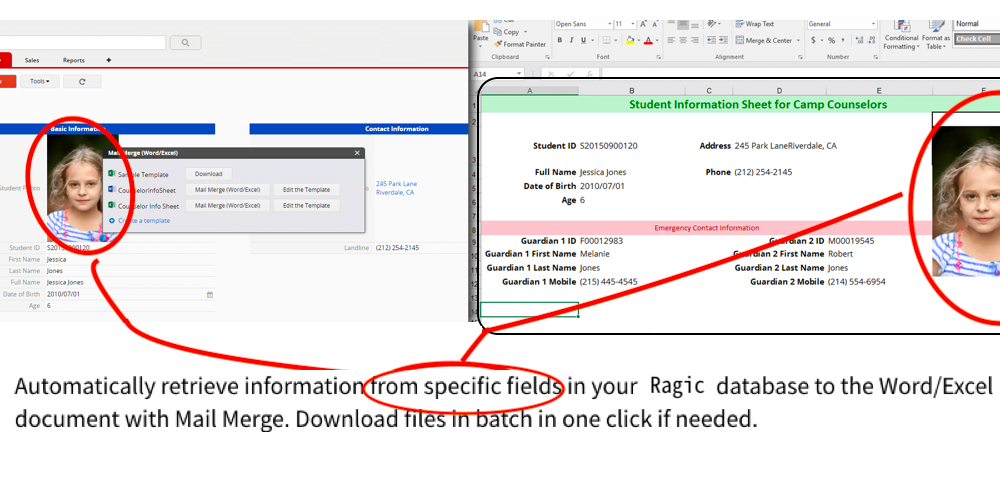Click Edit the Template for CounselorInfoSheet
The image size is (1000, 500).
click(307, 189)
